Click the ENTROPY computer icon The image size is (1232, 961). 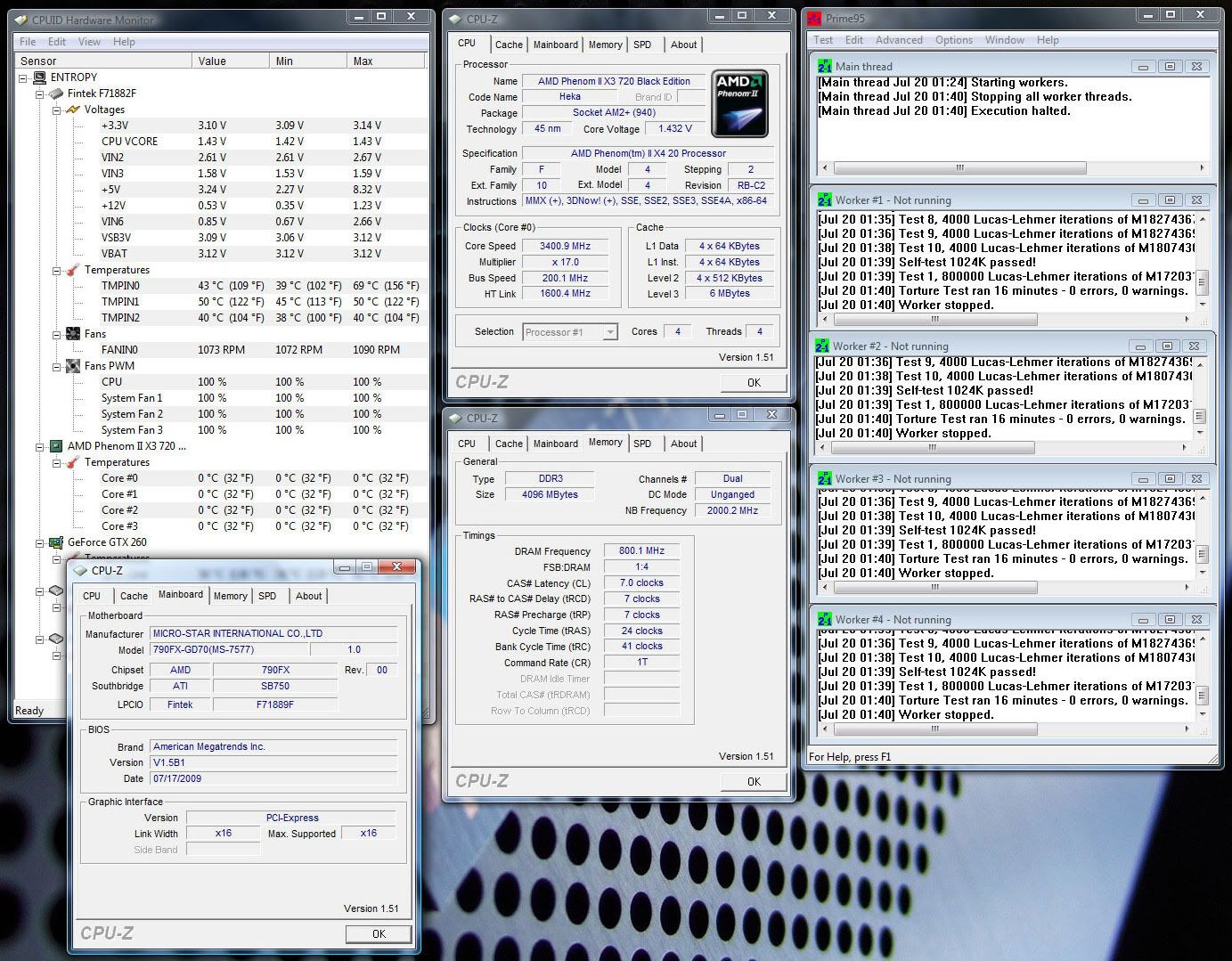pos(39,77)
